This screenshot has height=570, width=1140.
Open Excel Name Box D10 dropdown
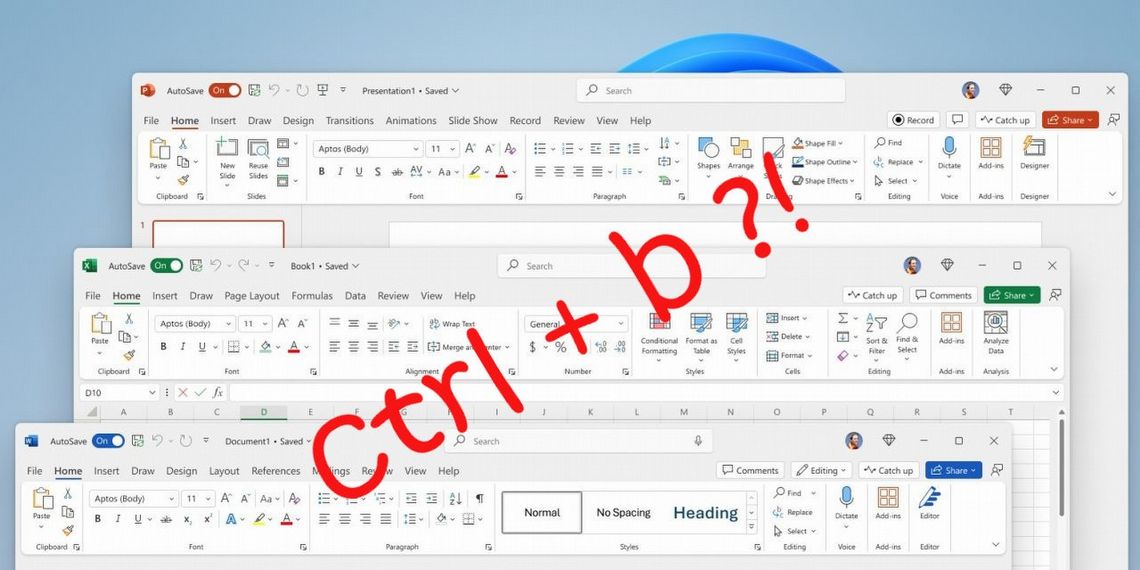point(152,393)
